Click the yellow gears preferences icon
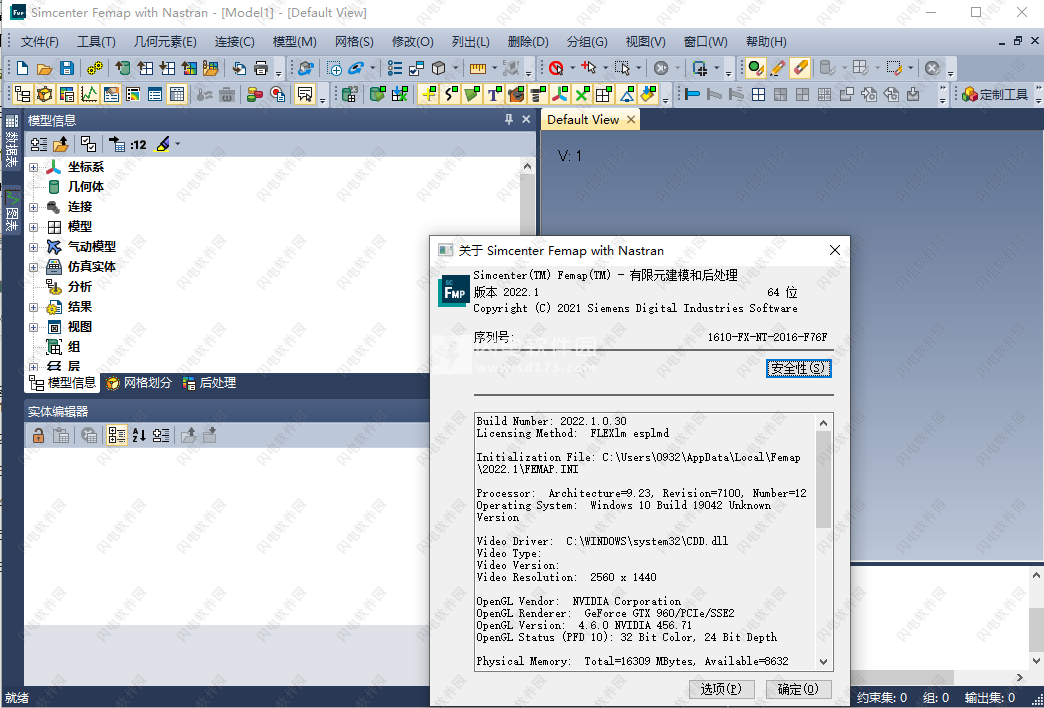1044x708 pixels. point(95,68)
